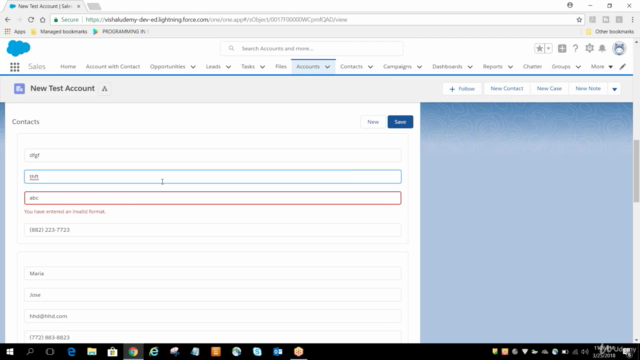Open the Favorites star icon

click(540, 48)
